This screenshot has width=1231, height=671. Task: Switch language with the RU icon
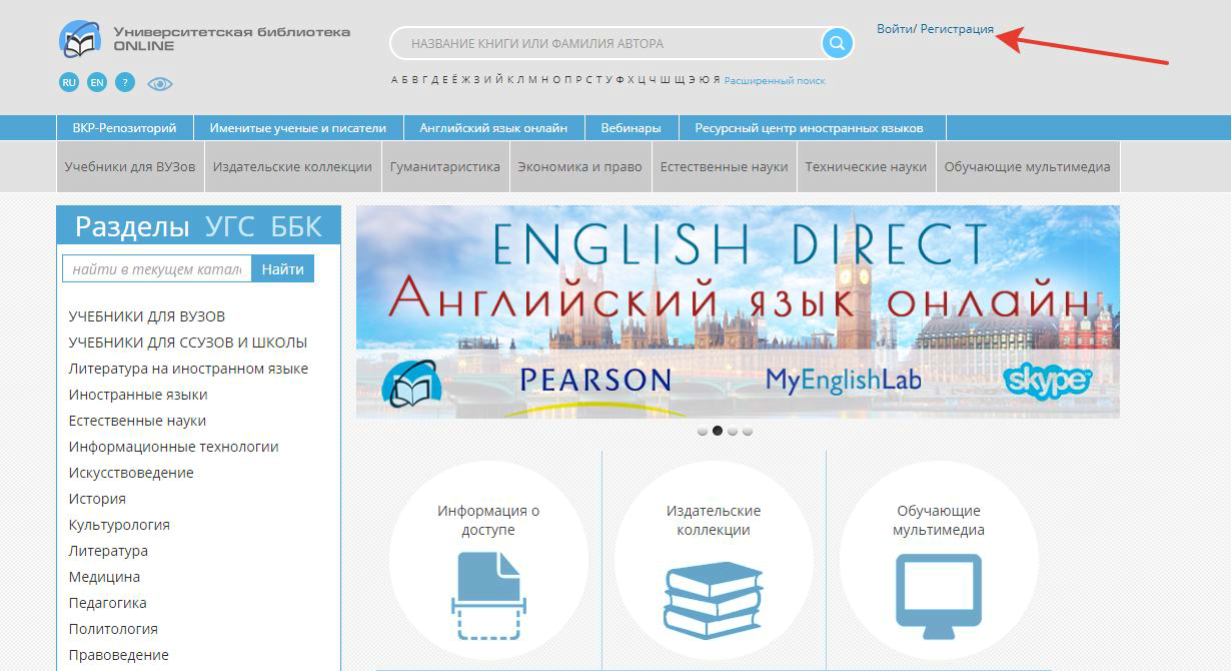point(68,83)
